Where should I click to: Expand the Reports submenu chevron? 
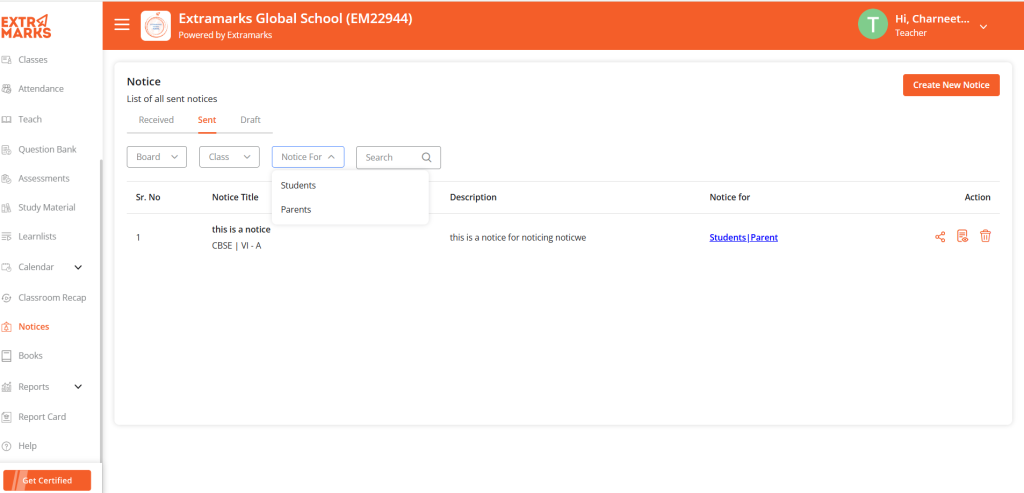pyautogui.click(x=78, y=387)
